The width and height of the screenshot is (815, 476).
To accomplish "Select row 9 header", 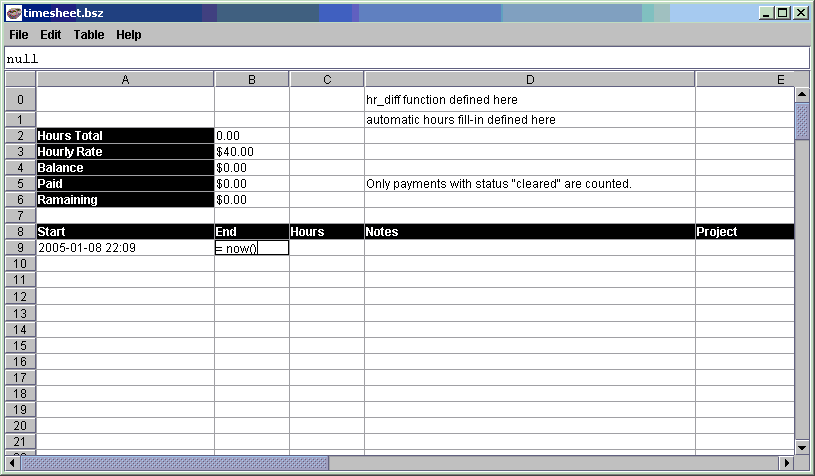I will (20, 247).
